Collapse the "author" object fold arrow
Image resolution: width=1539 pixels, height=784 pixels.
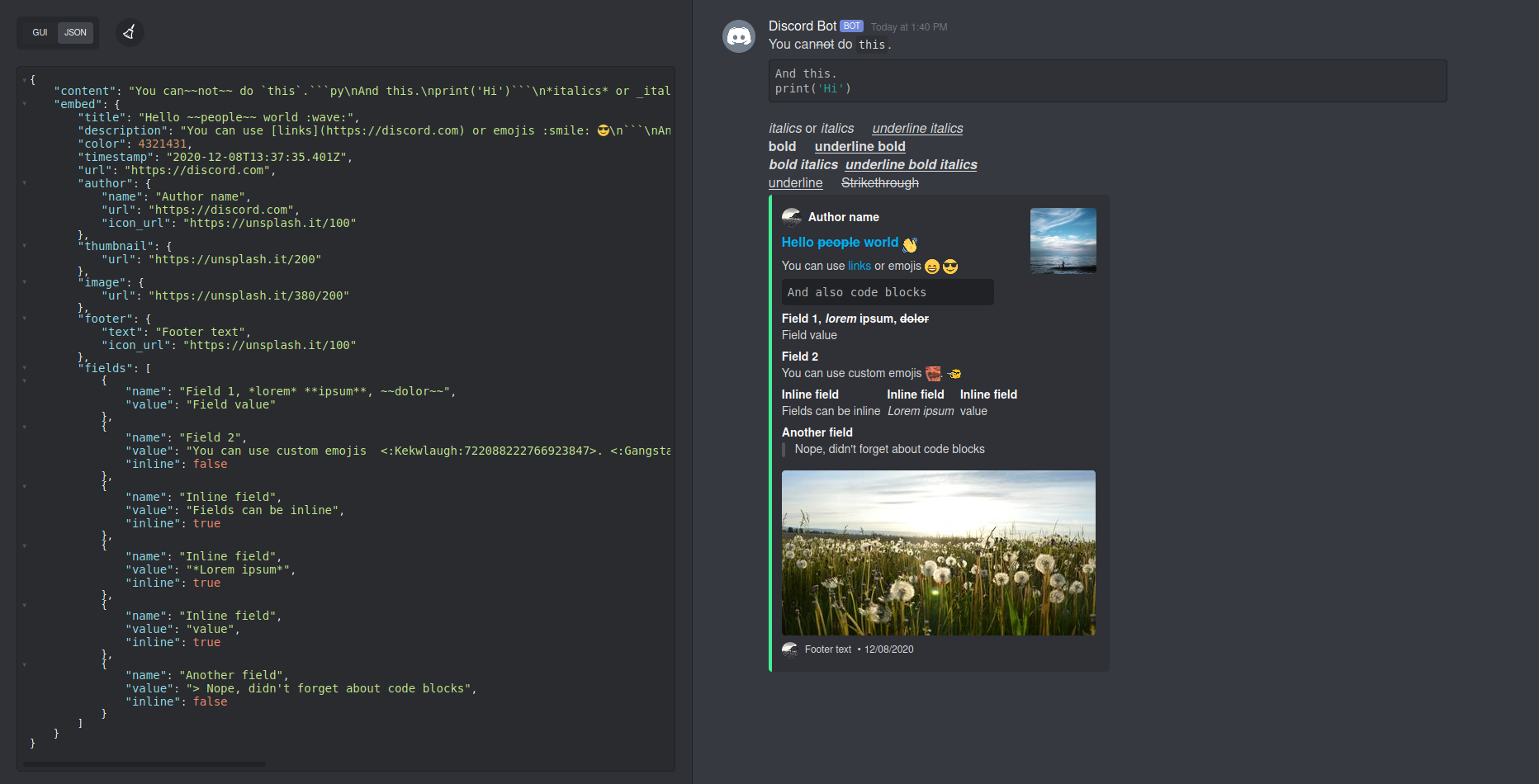[x=25, y=183]
